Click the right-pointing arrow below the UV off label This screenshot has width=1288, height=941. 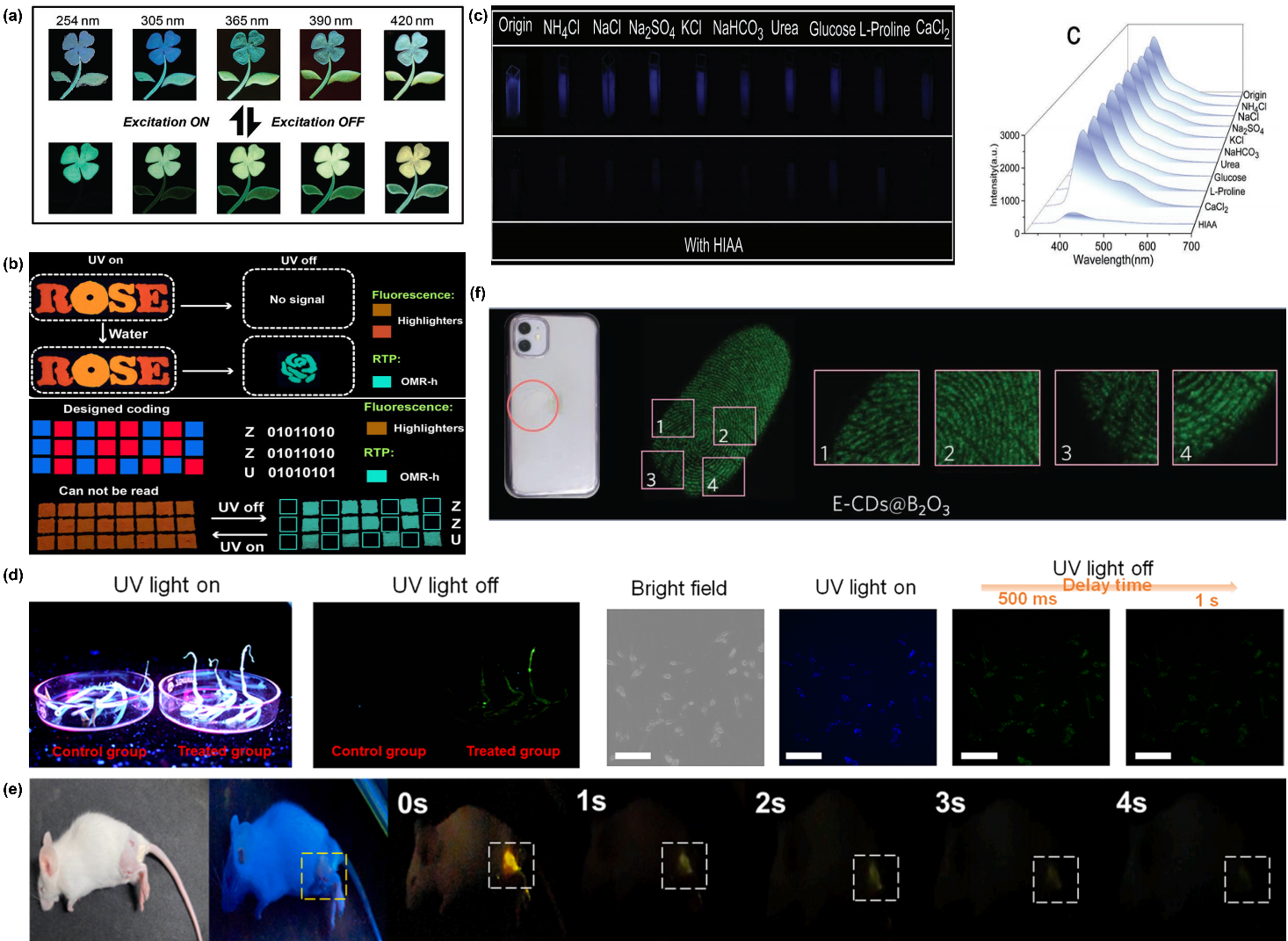click(x=240, y=518)
